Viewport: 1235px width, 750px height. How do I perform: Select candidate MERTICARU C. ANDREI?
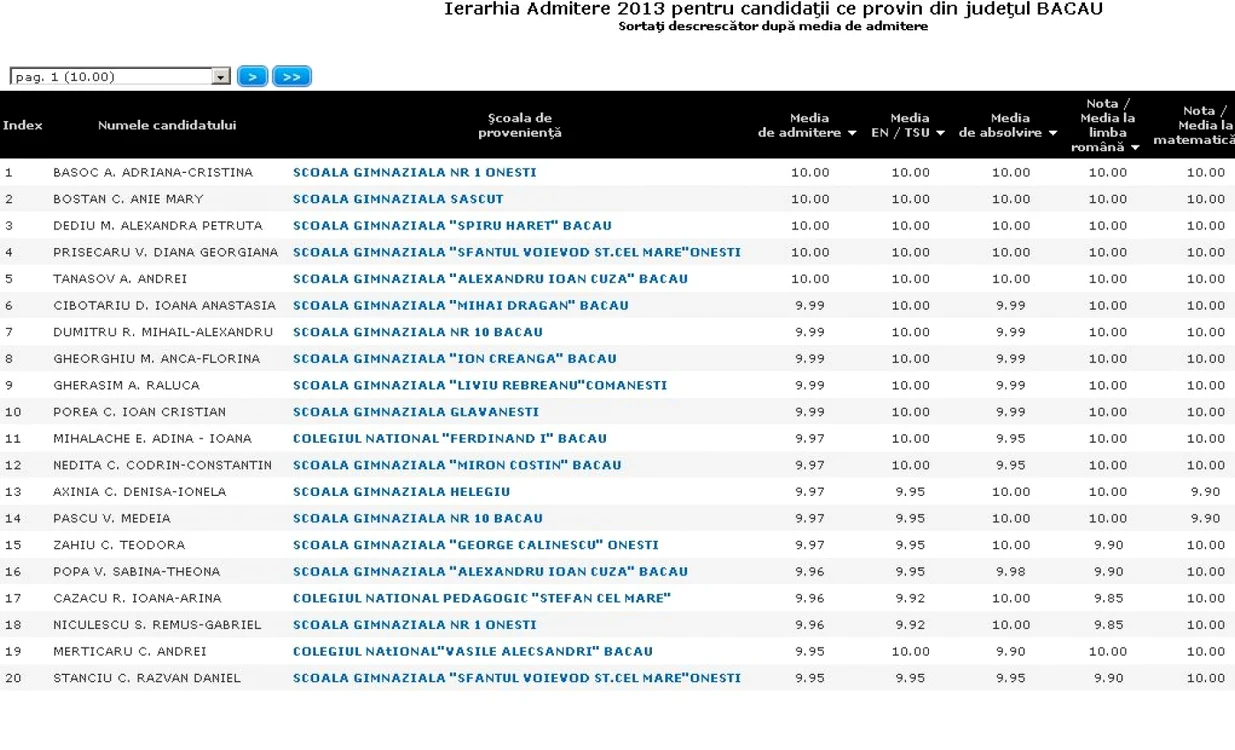[x=130, y=651]
